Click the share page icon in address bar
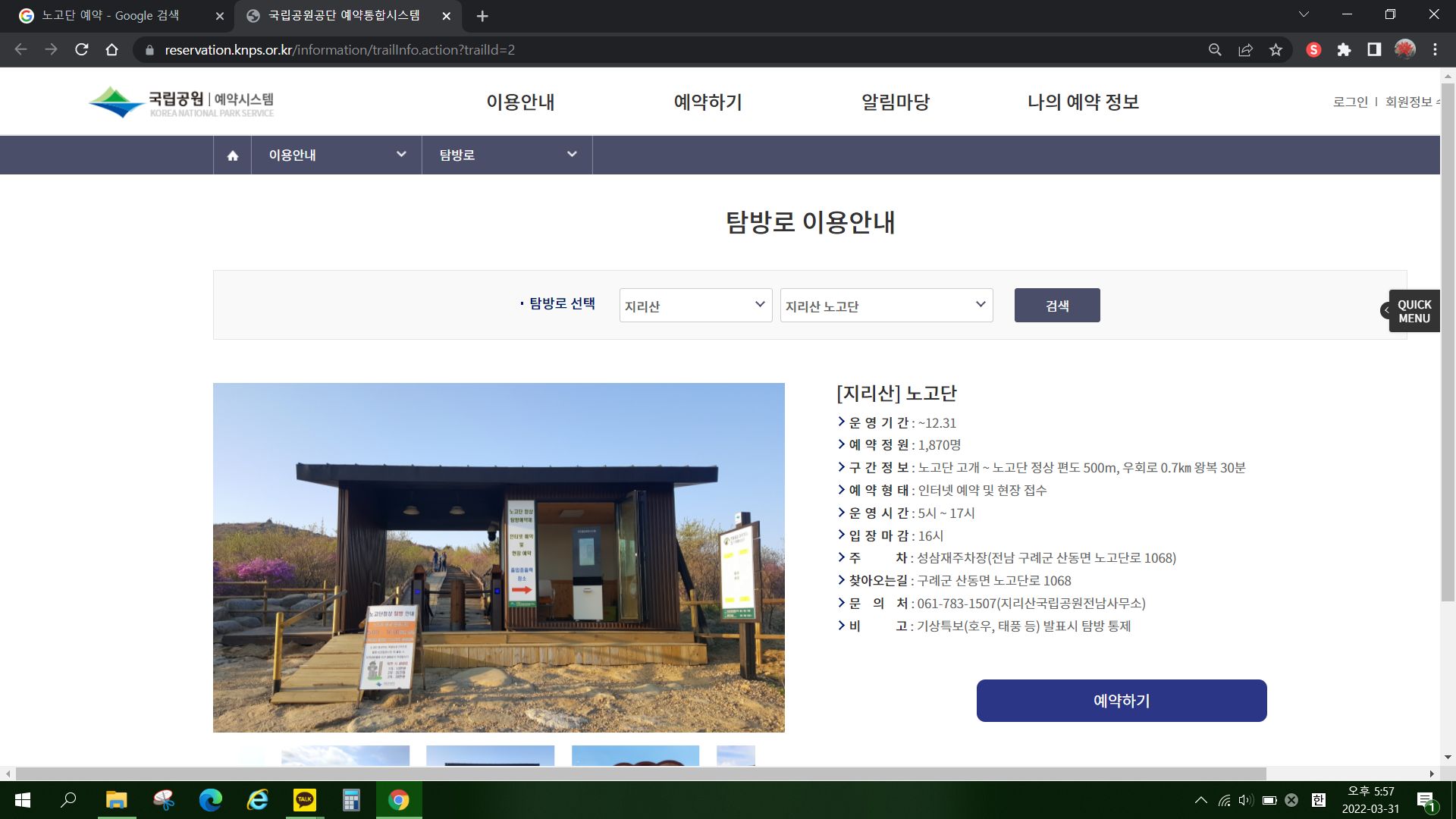The width and height of the screenshot is (1456, 819). coord(1245,49)
